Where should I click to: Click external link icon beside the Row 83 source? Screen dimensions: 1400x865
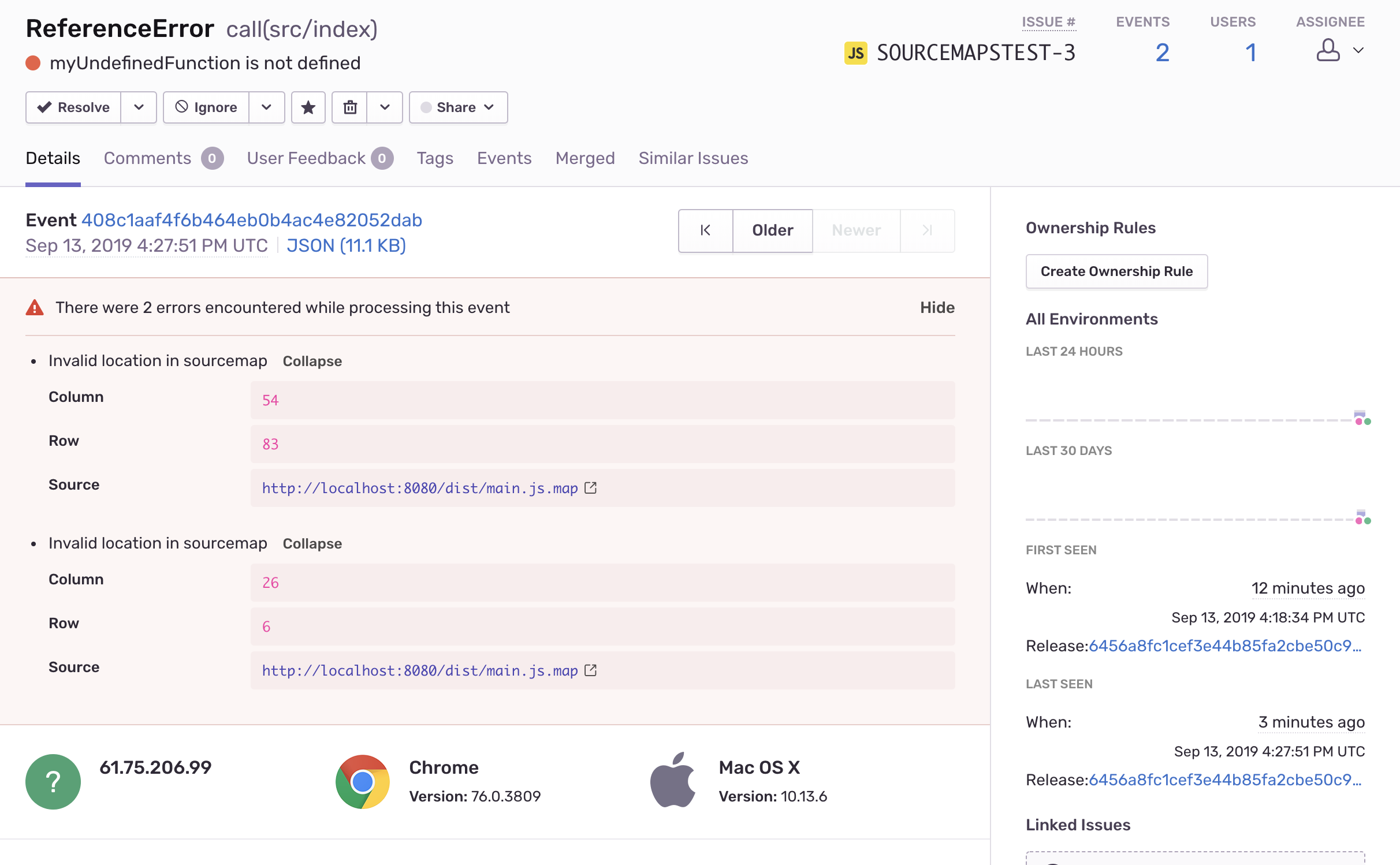coord(591,488)
